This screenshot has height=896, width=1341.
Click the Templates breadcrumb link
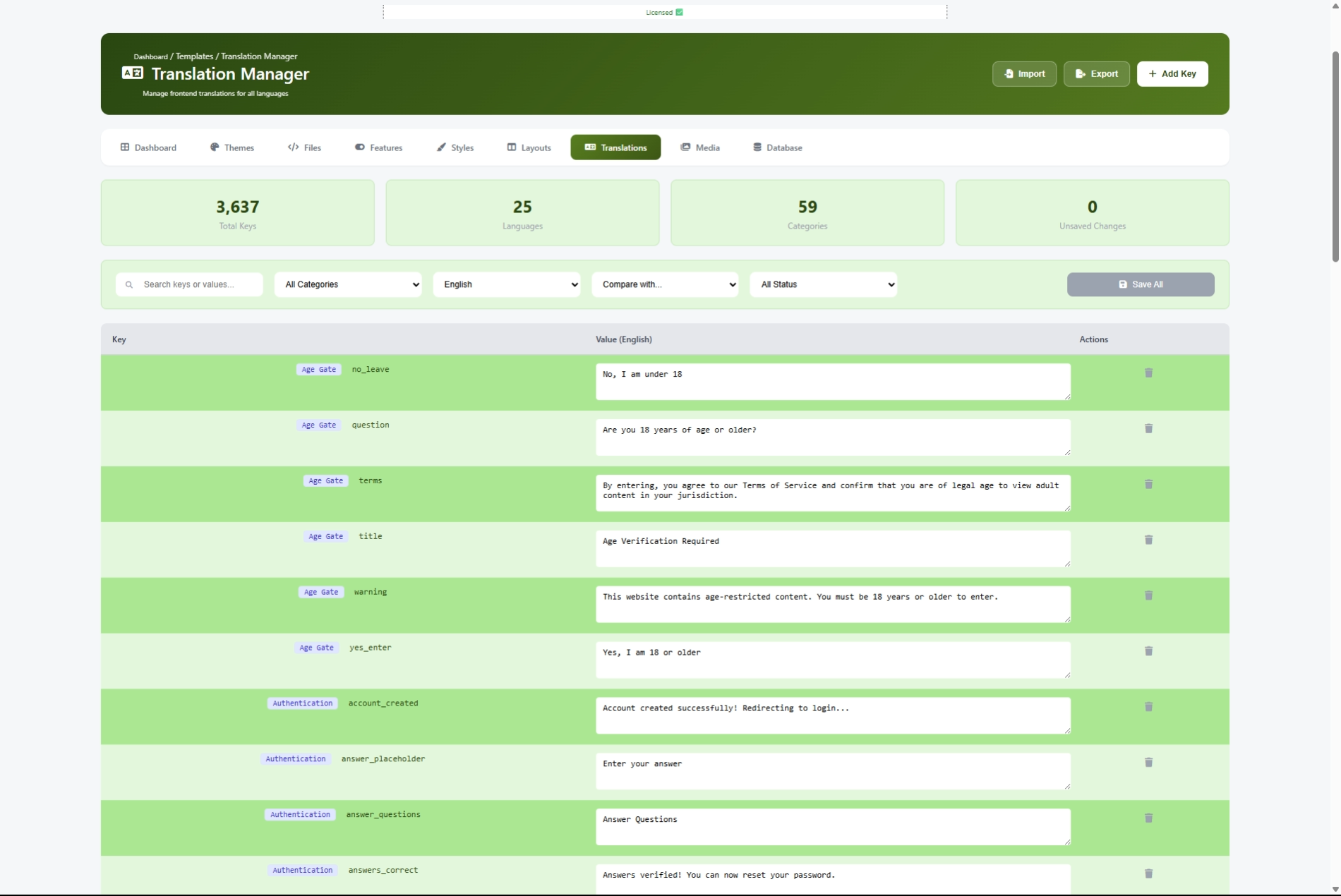194,56
